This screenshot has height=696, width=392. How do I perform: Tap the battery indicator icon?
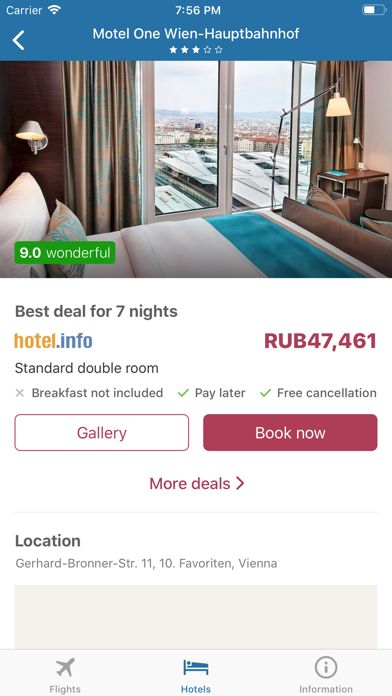(374, 10)
